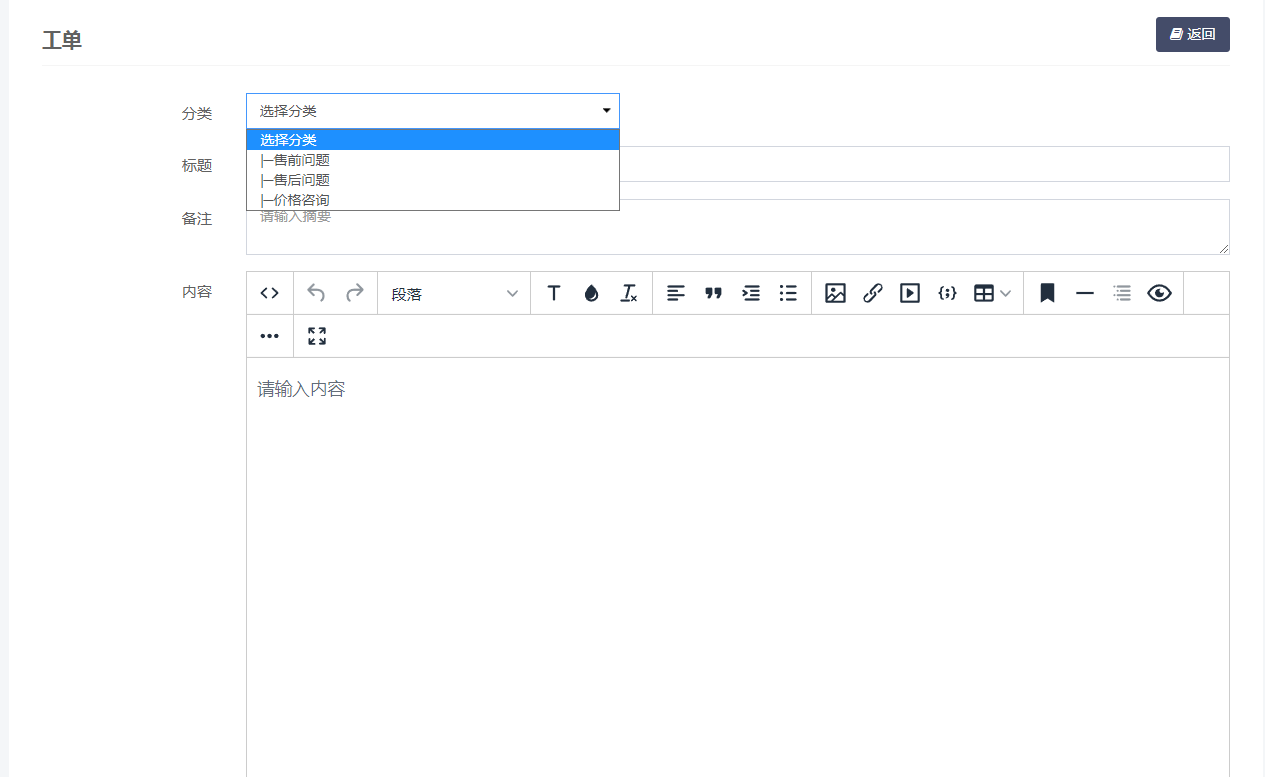This screenshot has width=1265, height=777.
Task: Clear formatting with the Tx icon
Action: [628, 293]
